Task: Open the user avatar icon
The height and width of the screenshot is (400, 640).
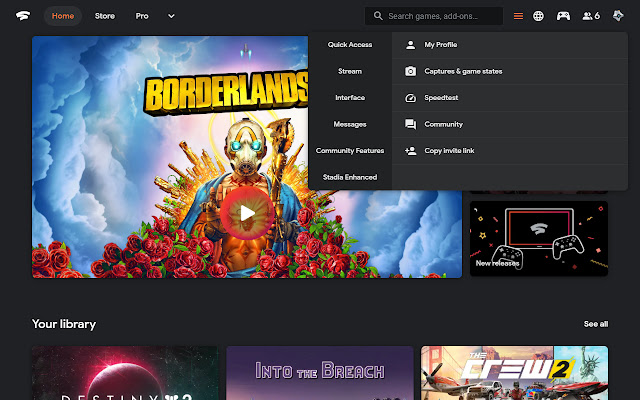Action: pos(618,16)
